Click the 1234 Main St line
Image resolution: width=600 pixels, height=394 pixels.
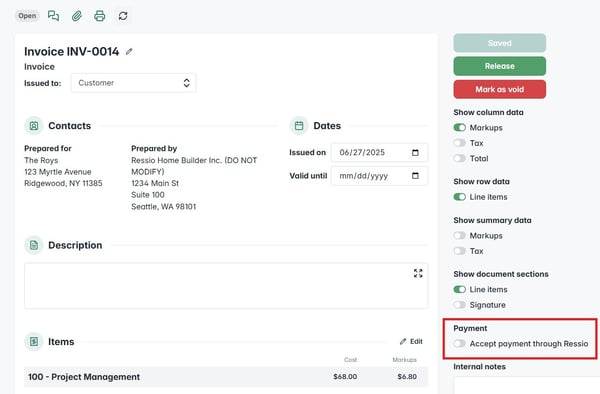point(155,183)
